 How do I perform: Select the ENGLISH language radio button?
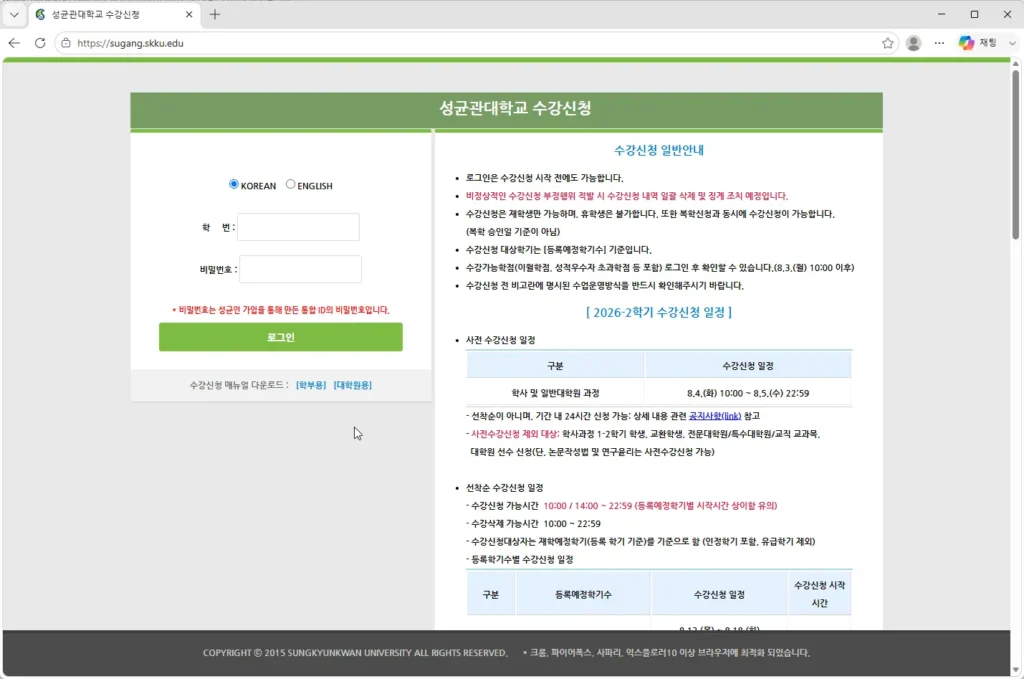tap(291, 184)
